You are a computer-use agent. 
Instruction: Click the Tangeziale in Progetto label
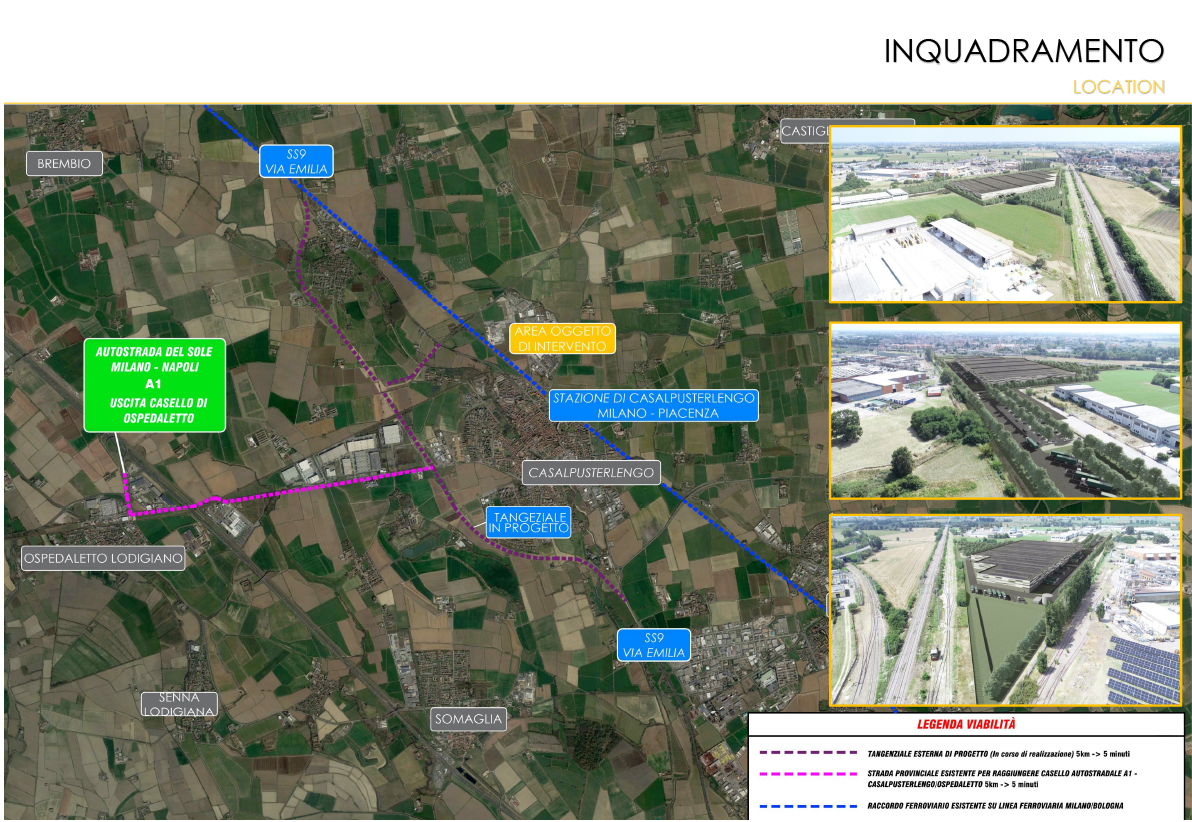pos(528,521)
